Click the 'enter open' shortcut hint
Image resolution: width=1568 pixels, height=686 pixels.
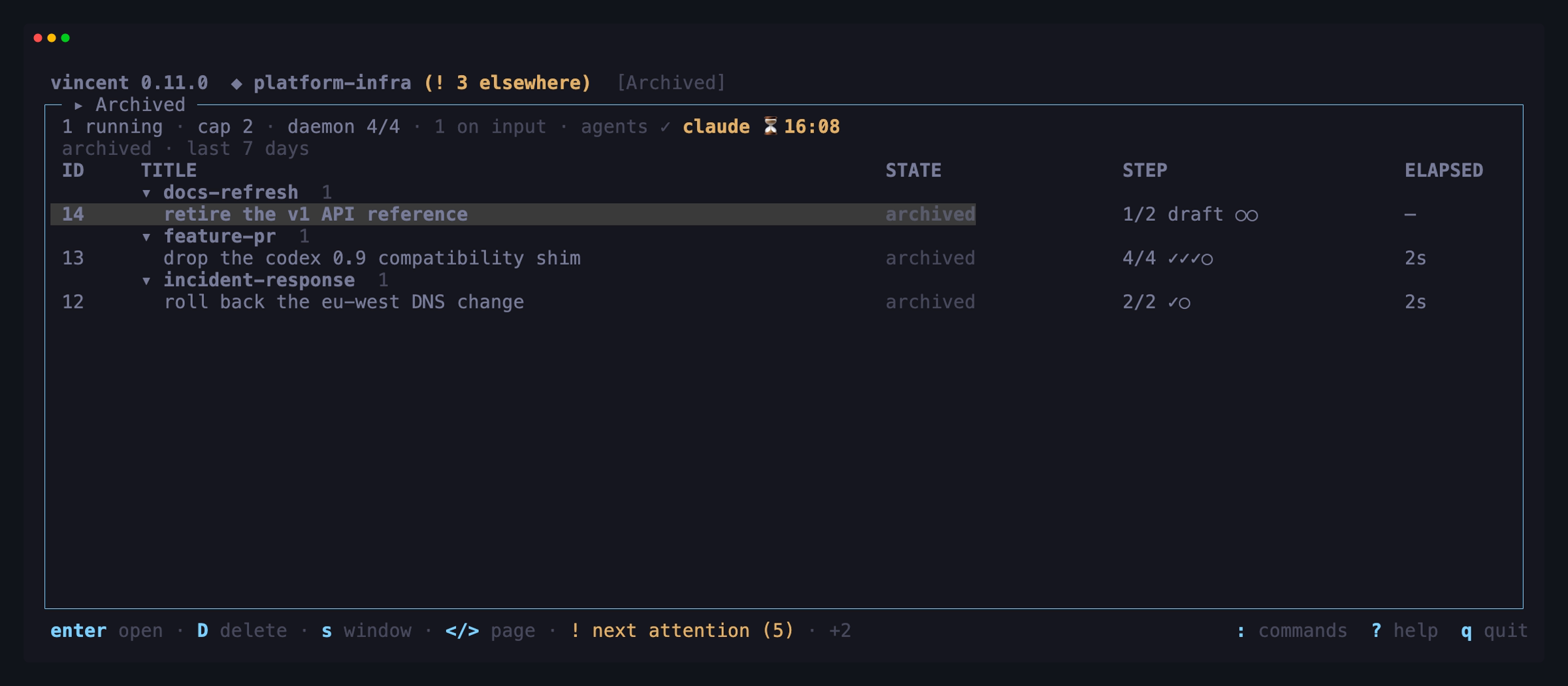[107, 630]
